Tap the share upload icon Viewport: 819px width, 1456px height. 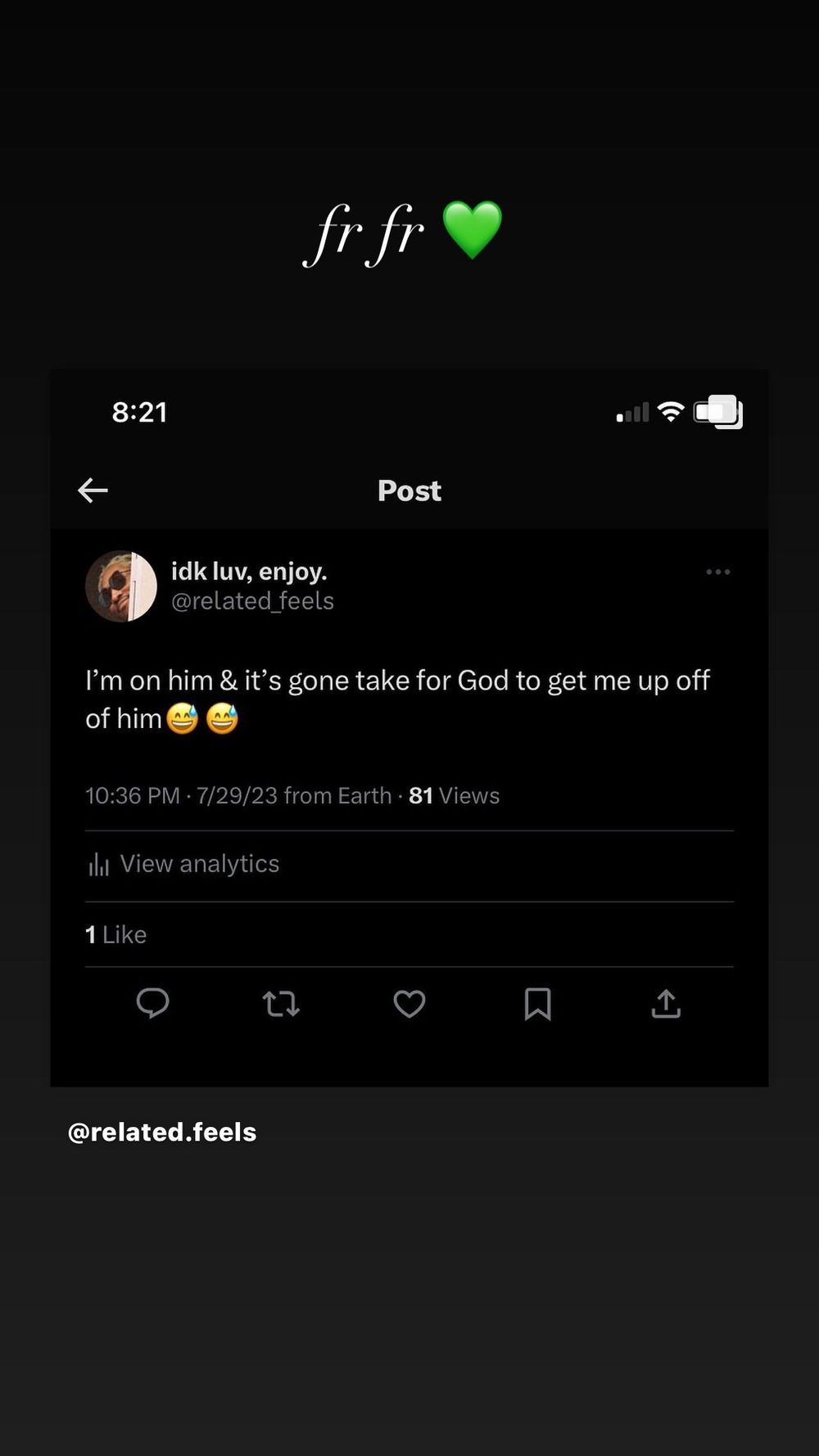(666, 1004)
